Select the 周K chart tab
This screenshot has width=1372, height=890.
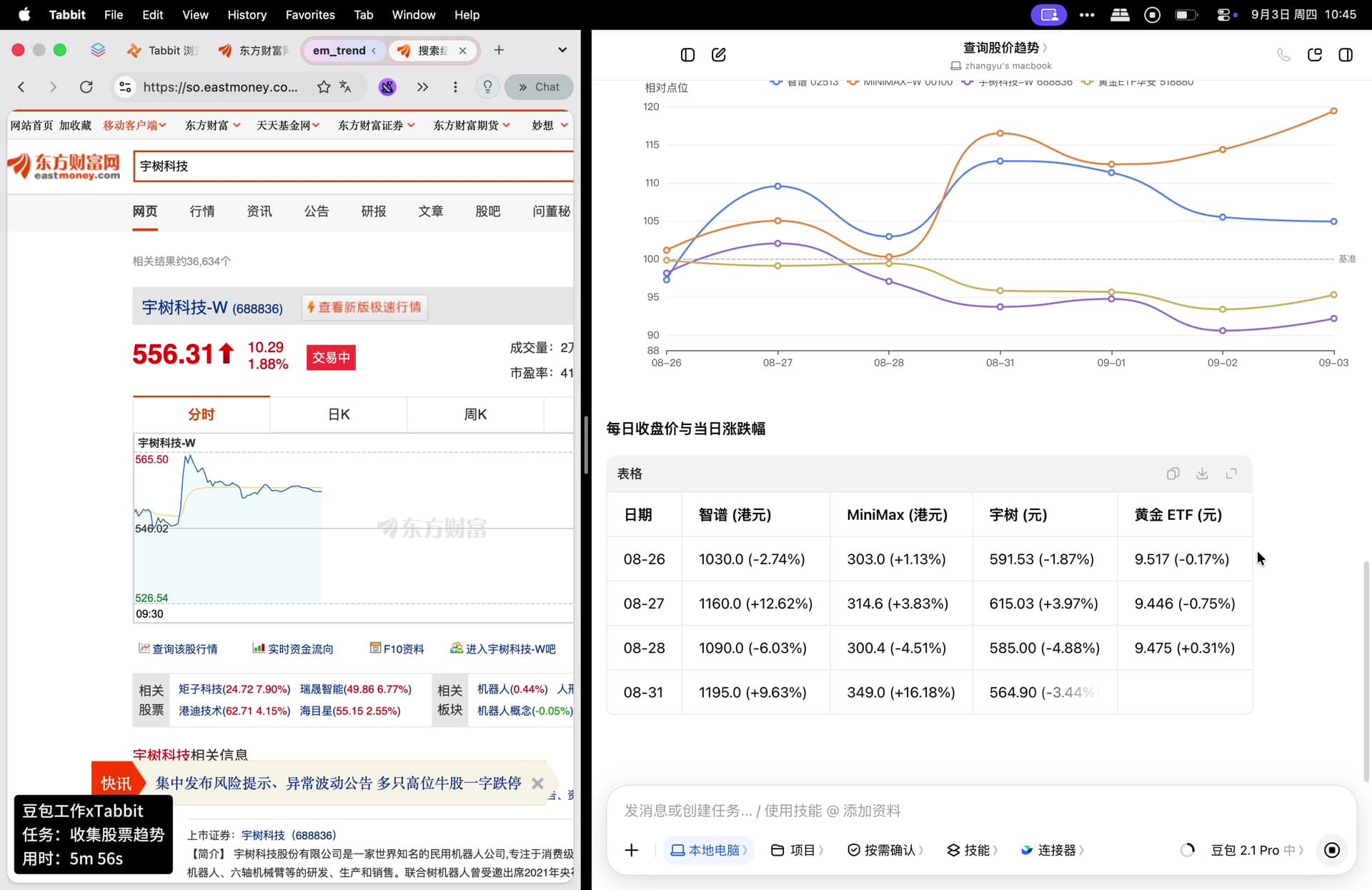coord(475,414)
